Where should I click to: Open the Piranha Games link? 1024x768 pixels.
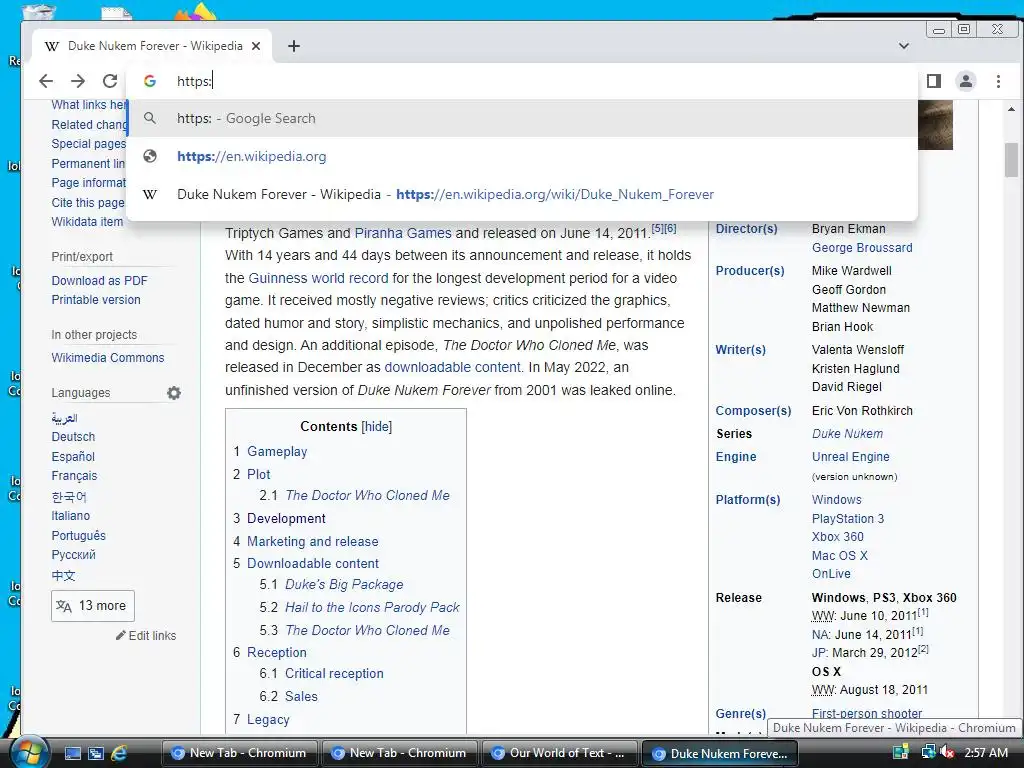[x=403, y=232]
